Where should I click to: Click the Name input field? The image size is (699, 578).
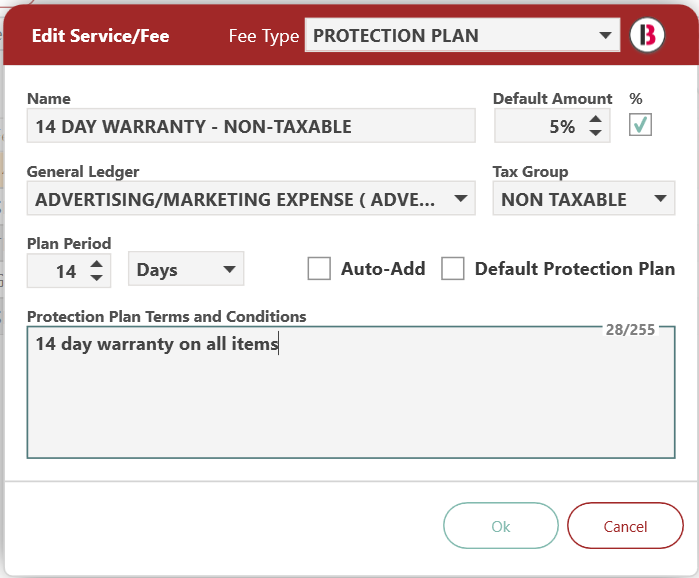pyautogui.click(x=251, y=126)
